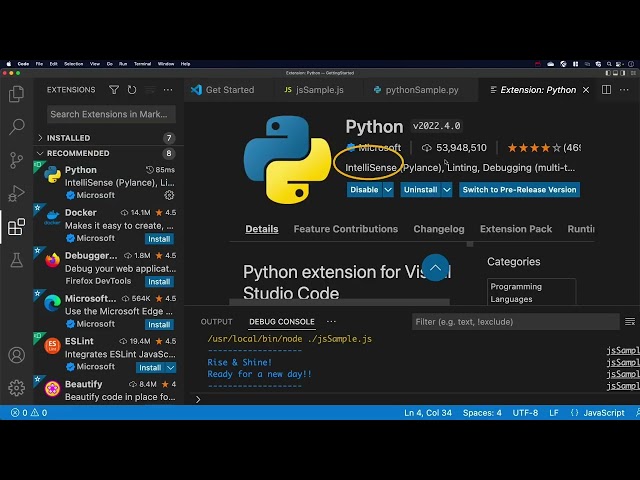
Task: Change encoding via UTF-8
Action: (x=525, y=413)
